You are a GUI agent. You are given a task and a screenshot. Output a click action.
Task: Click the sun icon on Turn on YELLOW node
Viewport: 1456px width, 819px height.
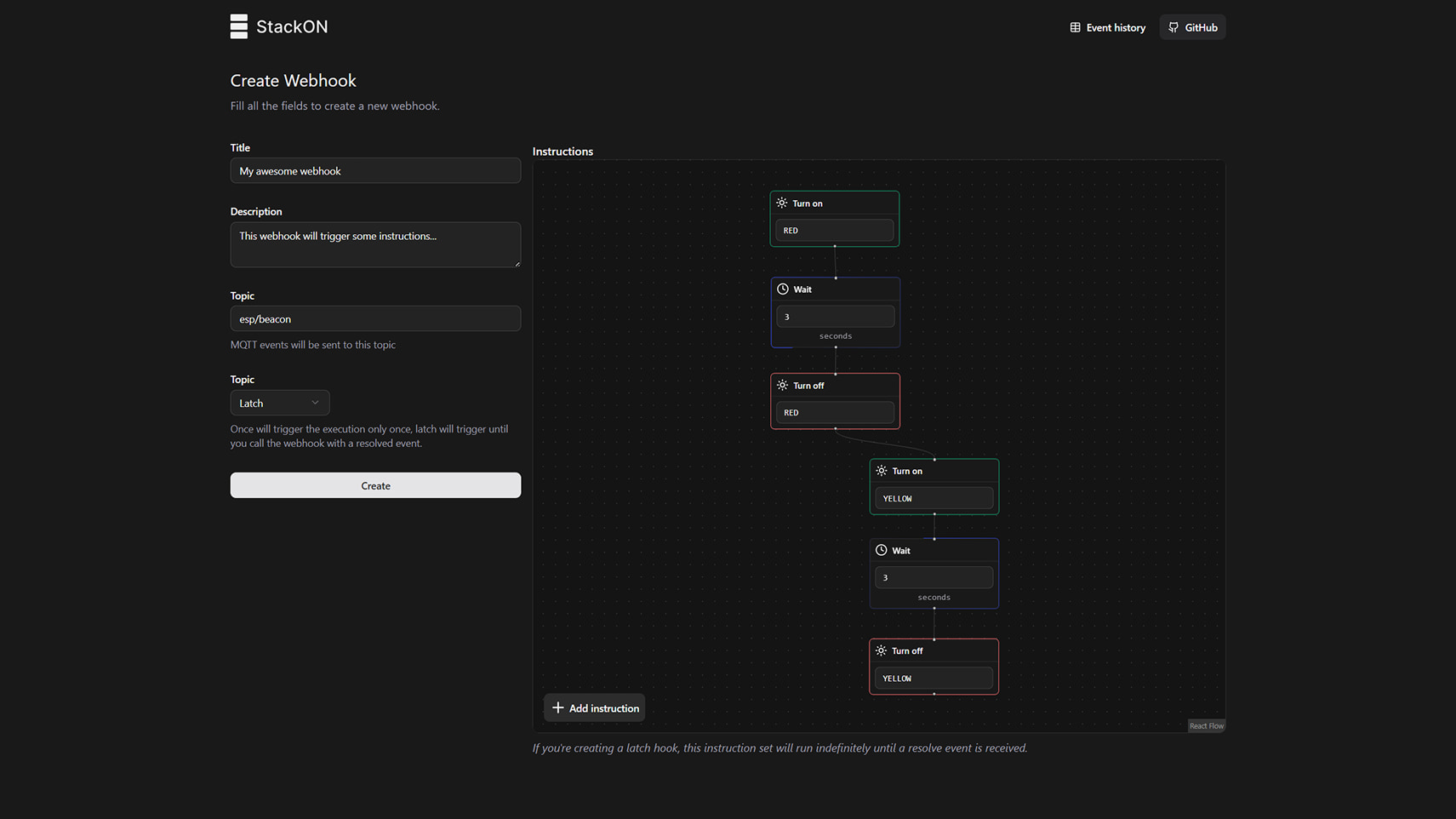pyautogui.click(x=881, y=471)
